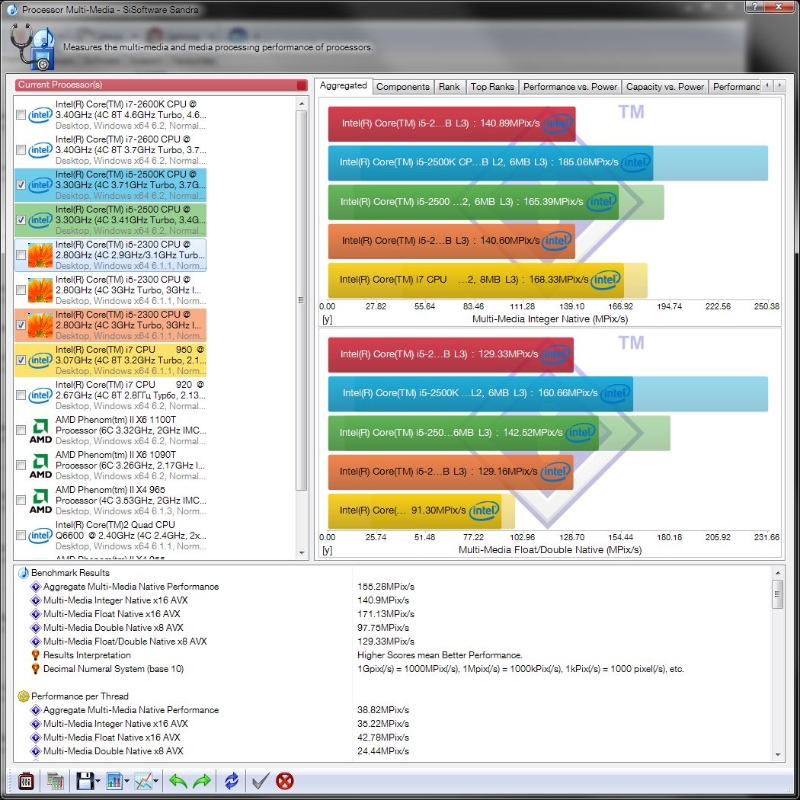Open the line graph icon dropdown arrow
The width and height of the screenshot is (800, 800).
pyautogui.click(x=156, y=781)
